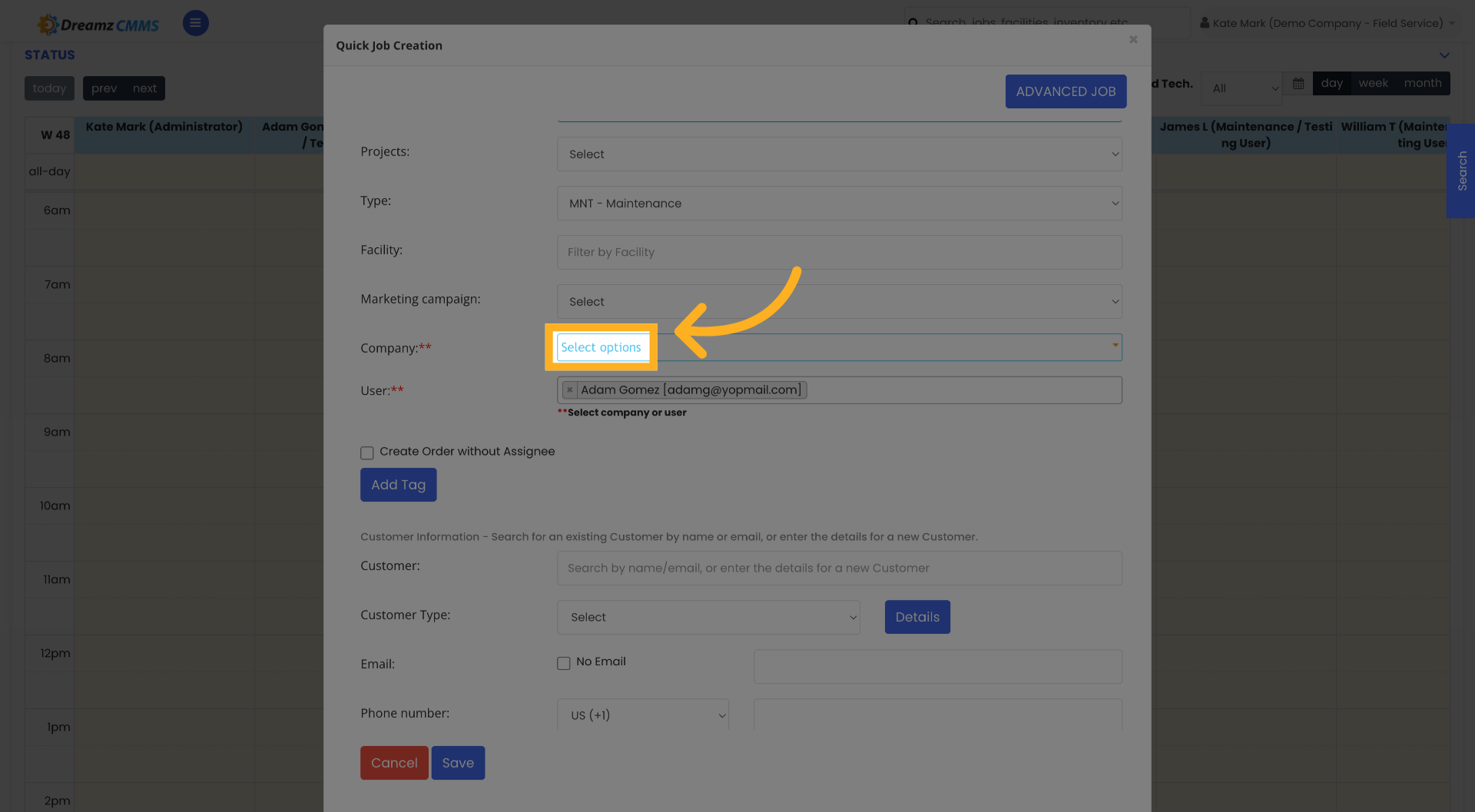The height and width of the screenshot is (812, 1475).
Task: Click the ADVANCED JOB button
Action: click(1066, 91)
